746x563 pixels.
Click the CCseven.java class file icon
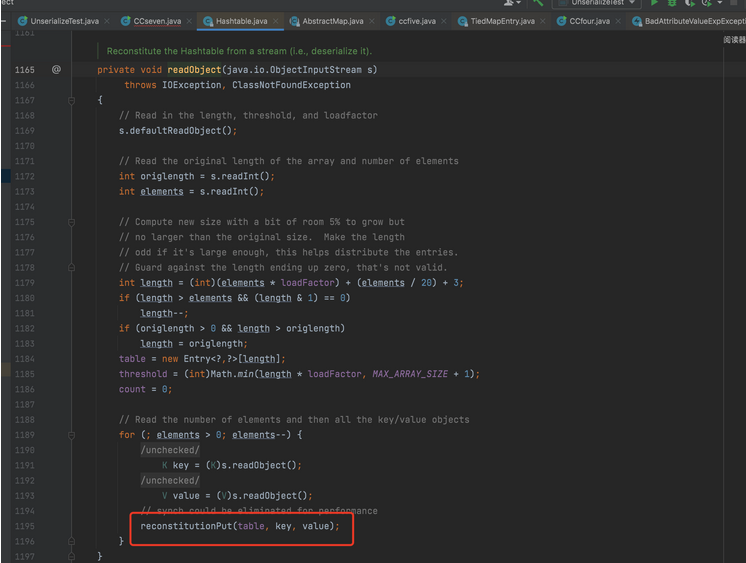click(126, 21)
